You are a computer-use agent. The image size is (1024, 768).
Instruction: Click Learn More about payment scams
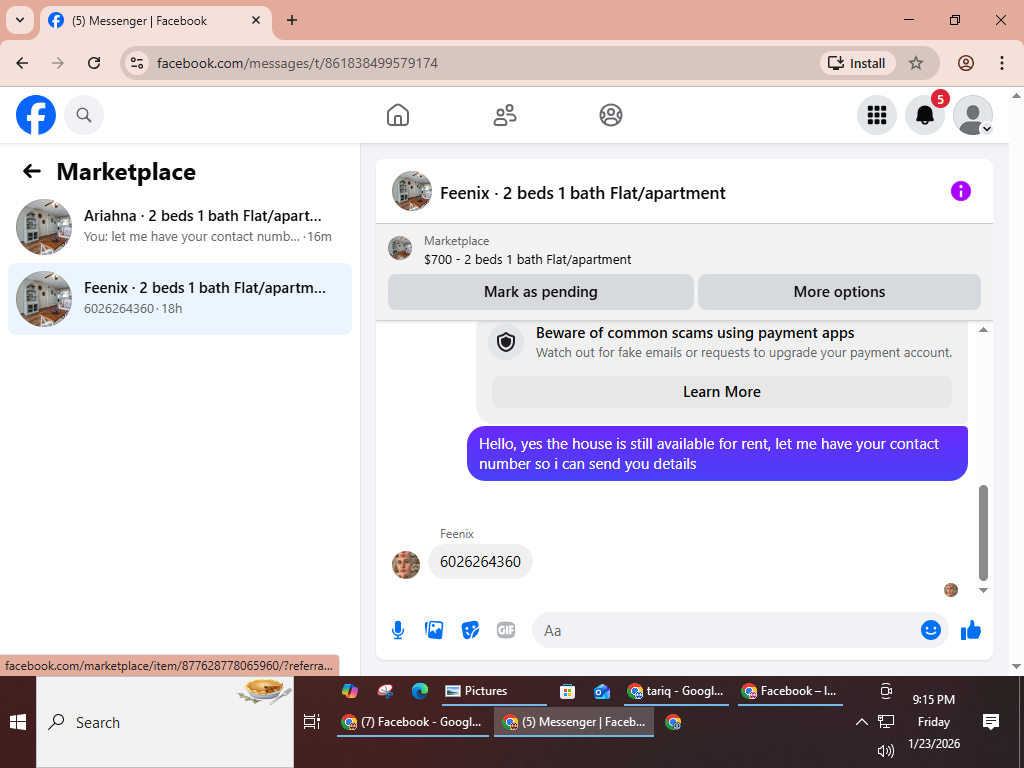pos(722,392)
